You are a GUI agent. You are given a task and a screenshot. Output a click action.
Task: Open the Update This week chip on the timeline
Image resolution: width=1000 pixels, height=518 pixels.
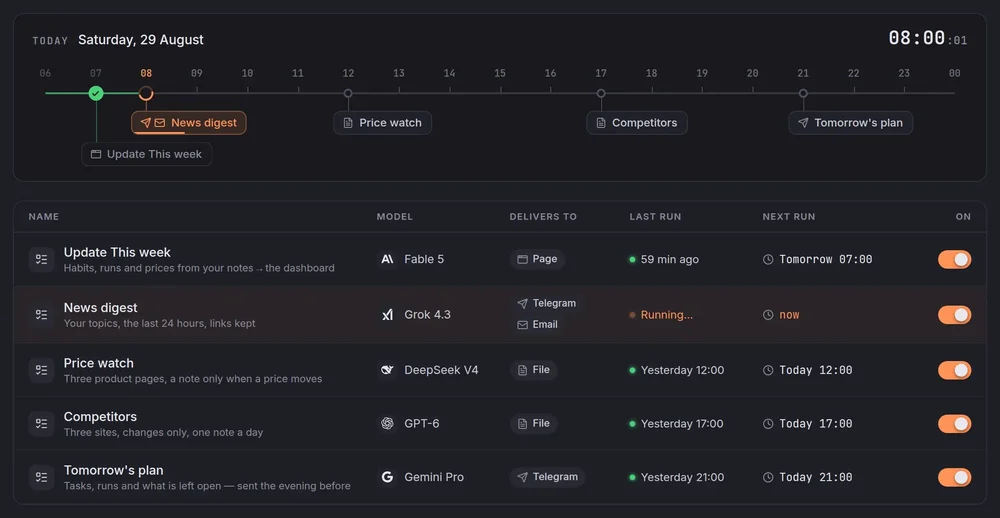point(147,154)
